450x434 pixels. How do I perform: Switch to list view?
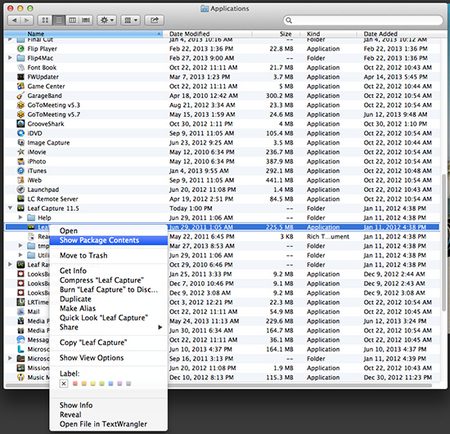[59, 20]
